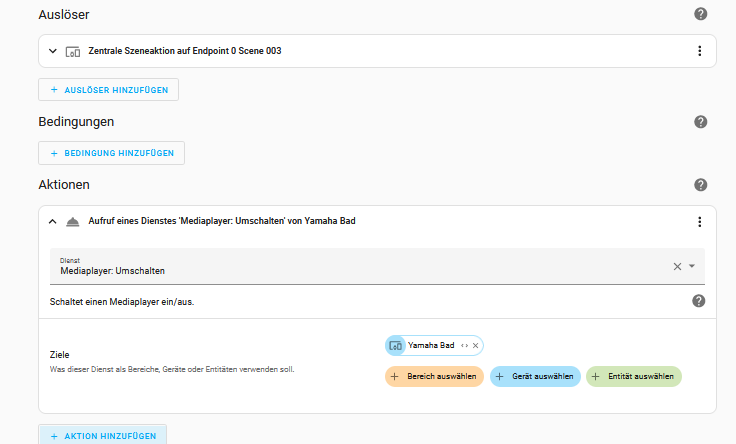Expand Yamaha Bad target into entities
736x444 pixels.
(464, 345)
